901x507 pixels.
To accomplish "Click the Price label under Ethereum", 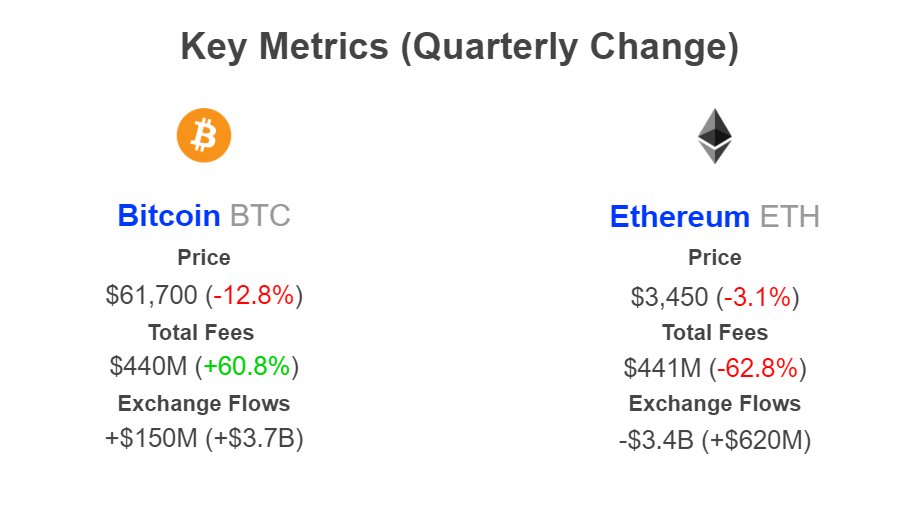I will click(715, 258).
